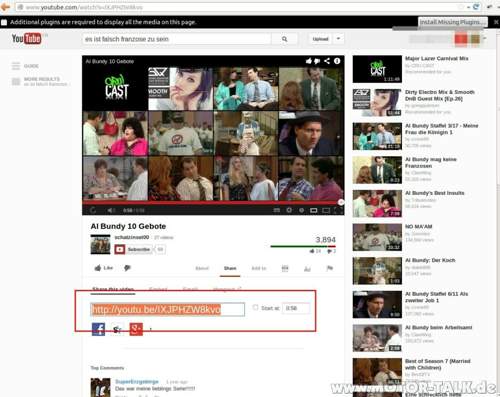Enter fullscreen in the video player
The image size is (500, 397).
coord(338,210)
